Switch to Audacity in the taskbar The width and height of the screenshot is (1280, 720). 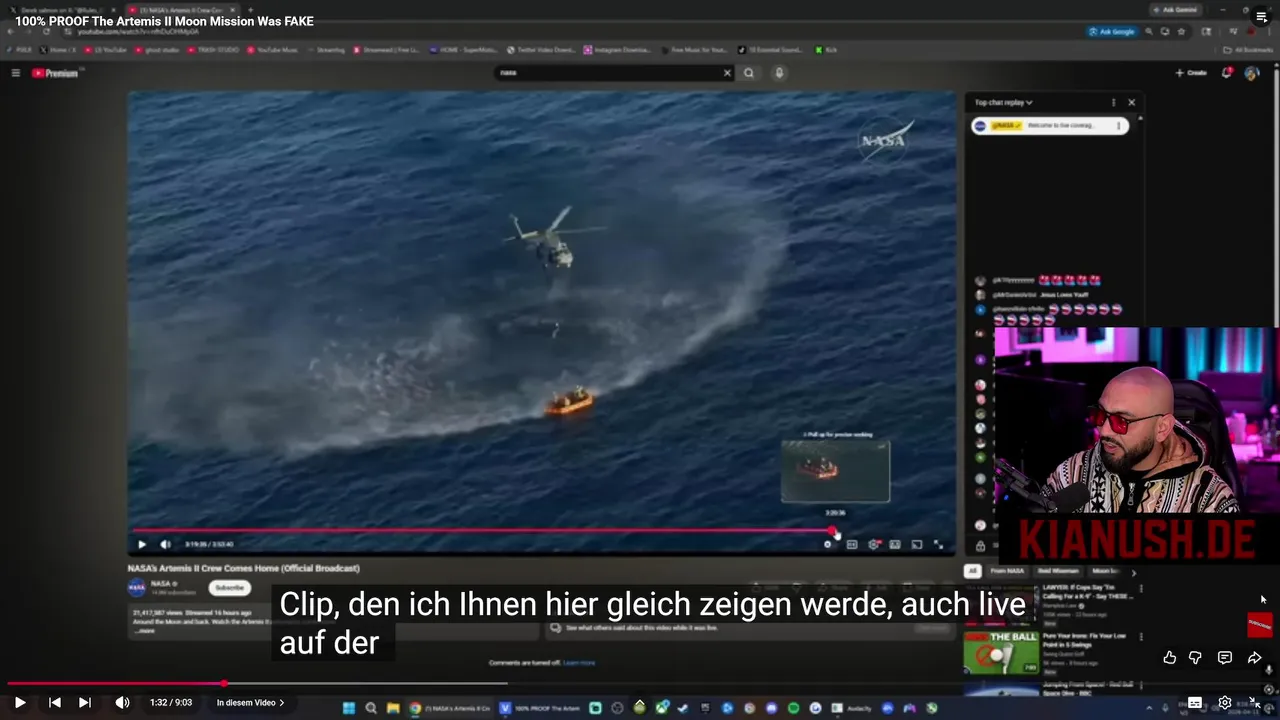click(x=853, y=708)
